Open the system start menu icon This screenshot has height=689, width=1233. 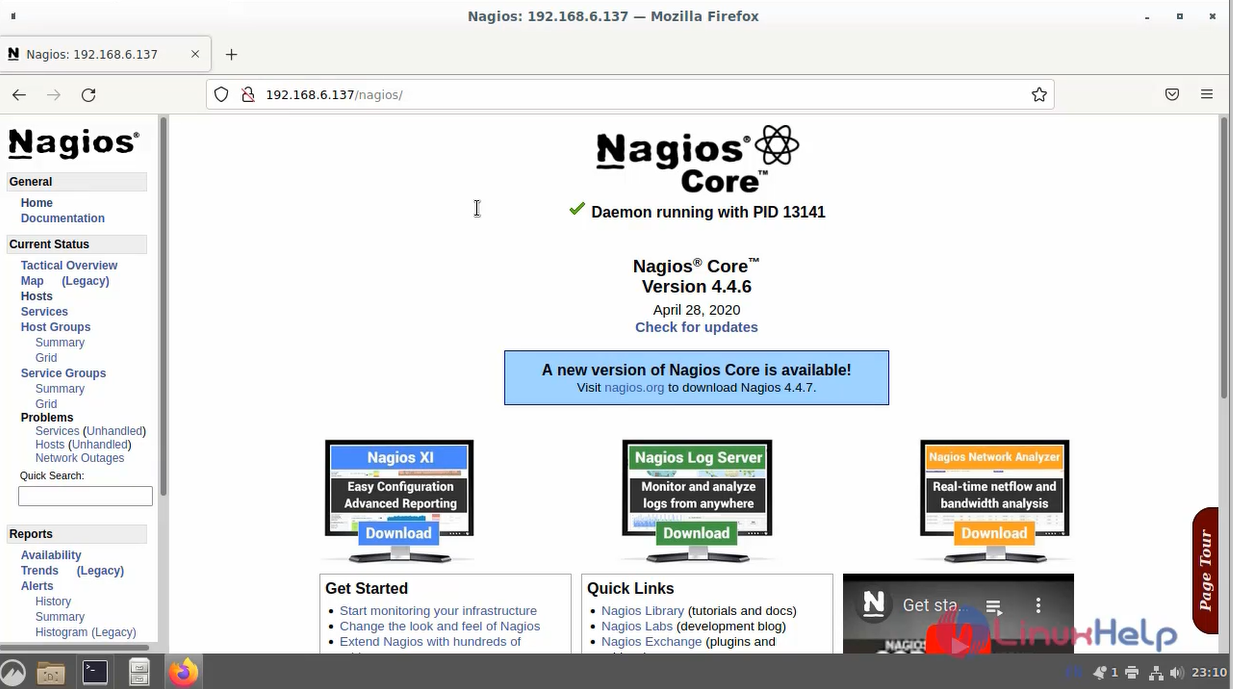pos(12,672)
